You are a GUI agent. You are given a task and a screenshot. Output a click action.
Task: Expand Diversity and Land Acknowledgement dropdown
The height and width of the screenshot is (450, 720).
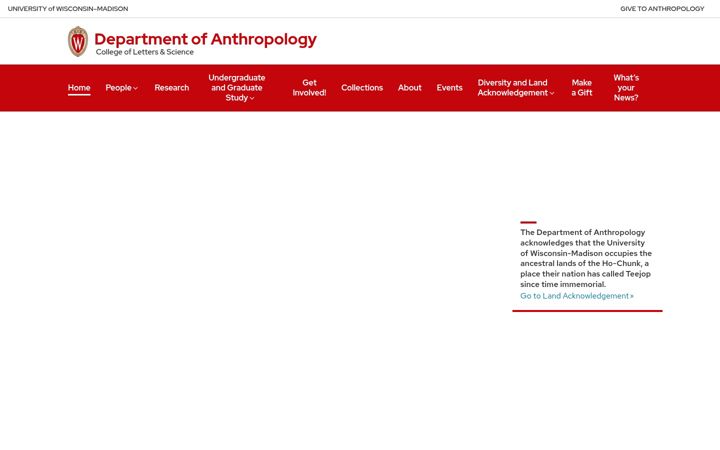pyautogui.click(x=515, y=88)
